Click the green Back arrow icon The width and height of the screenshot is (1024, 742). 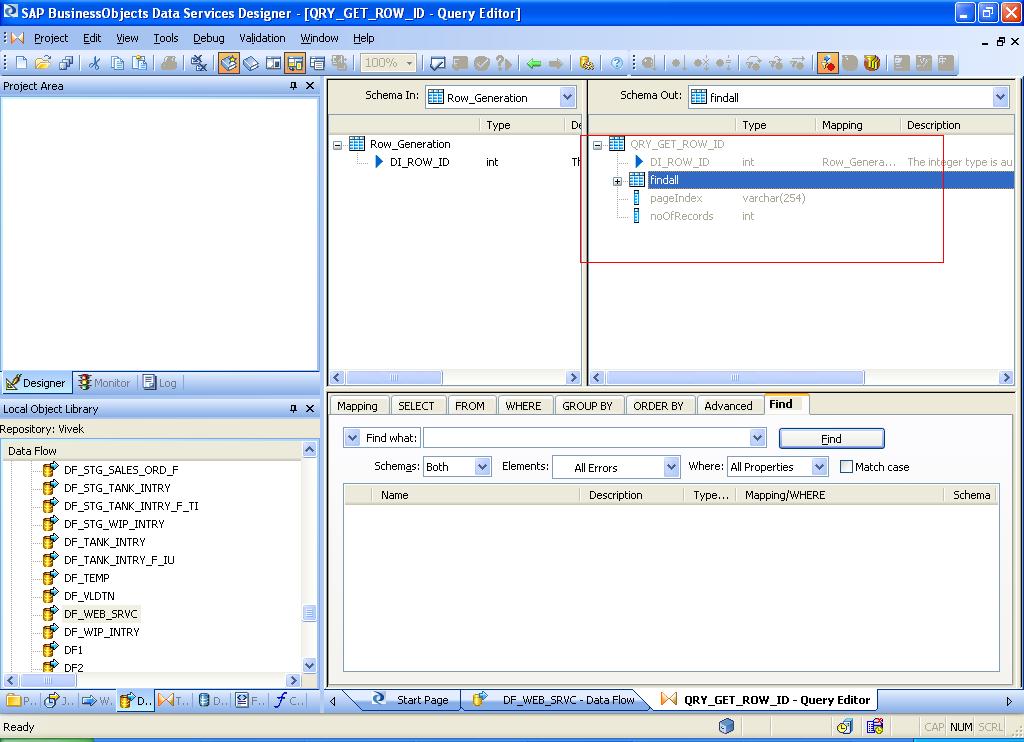pyautogui.click(x=534, y=63)
